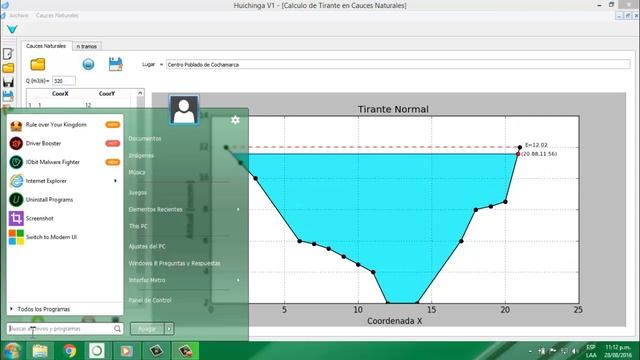Click the black channel section icon in sidebar
This screenshot has height=360, width=640.
8,82
